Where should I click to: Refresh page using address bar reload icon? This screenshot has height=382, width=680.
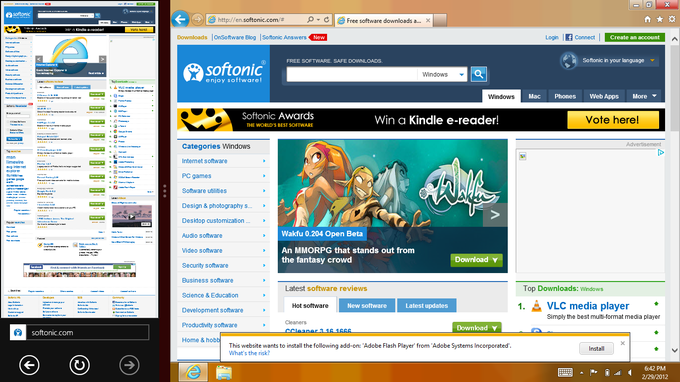coord(327,20)
